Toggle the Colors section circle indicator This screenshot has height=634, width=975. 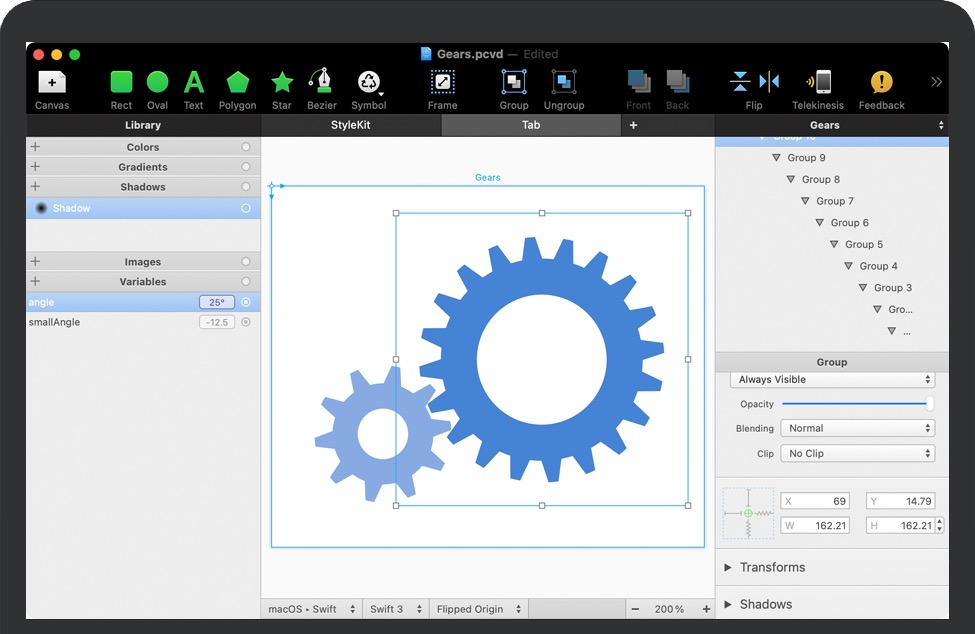(x=246, y=147)
